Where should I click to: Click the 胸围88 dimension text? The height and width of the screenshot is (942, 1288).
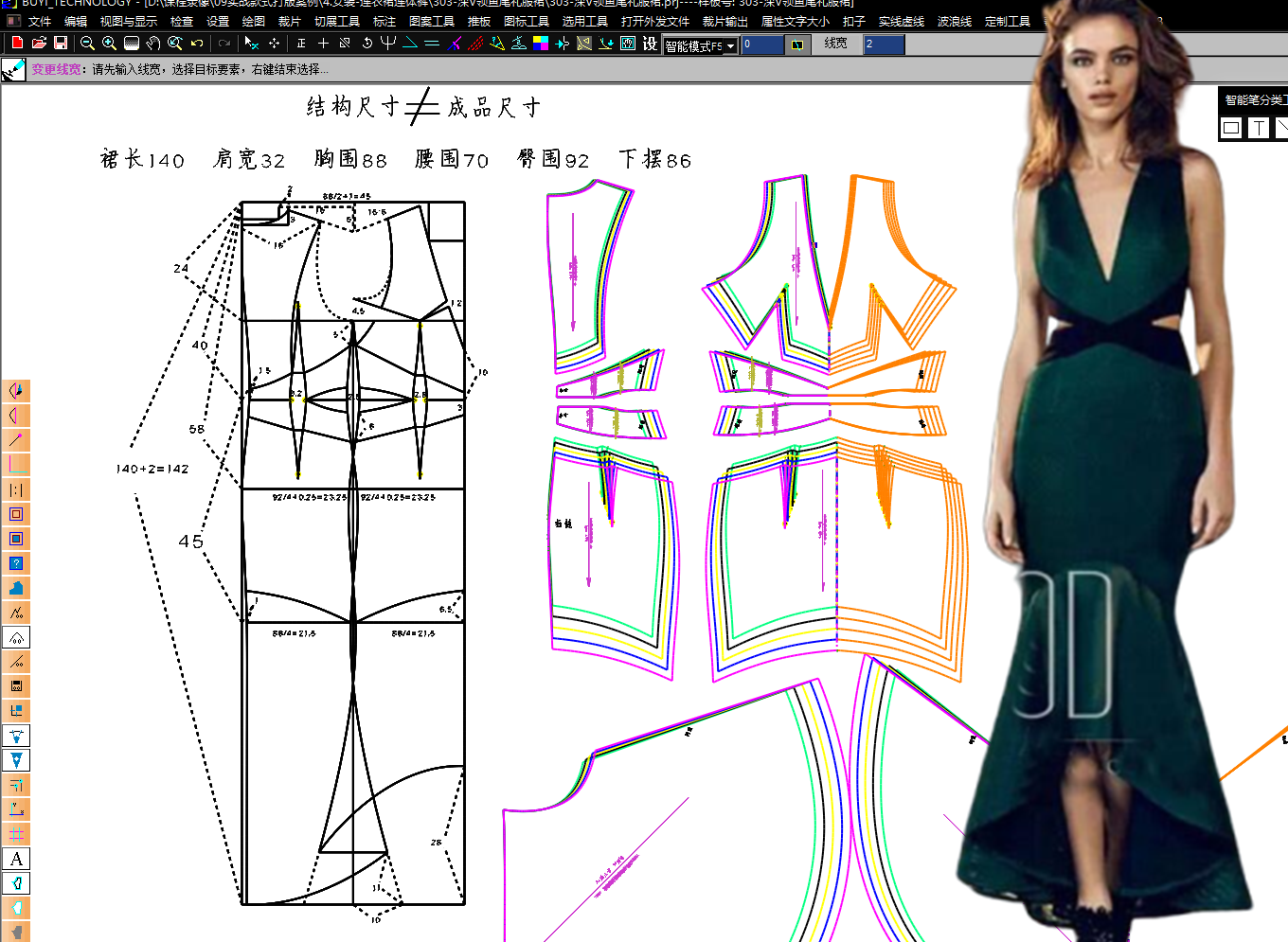(350, 159)
